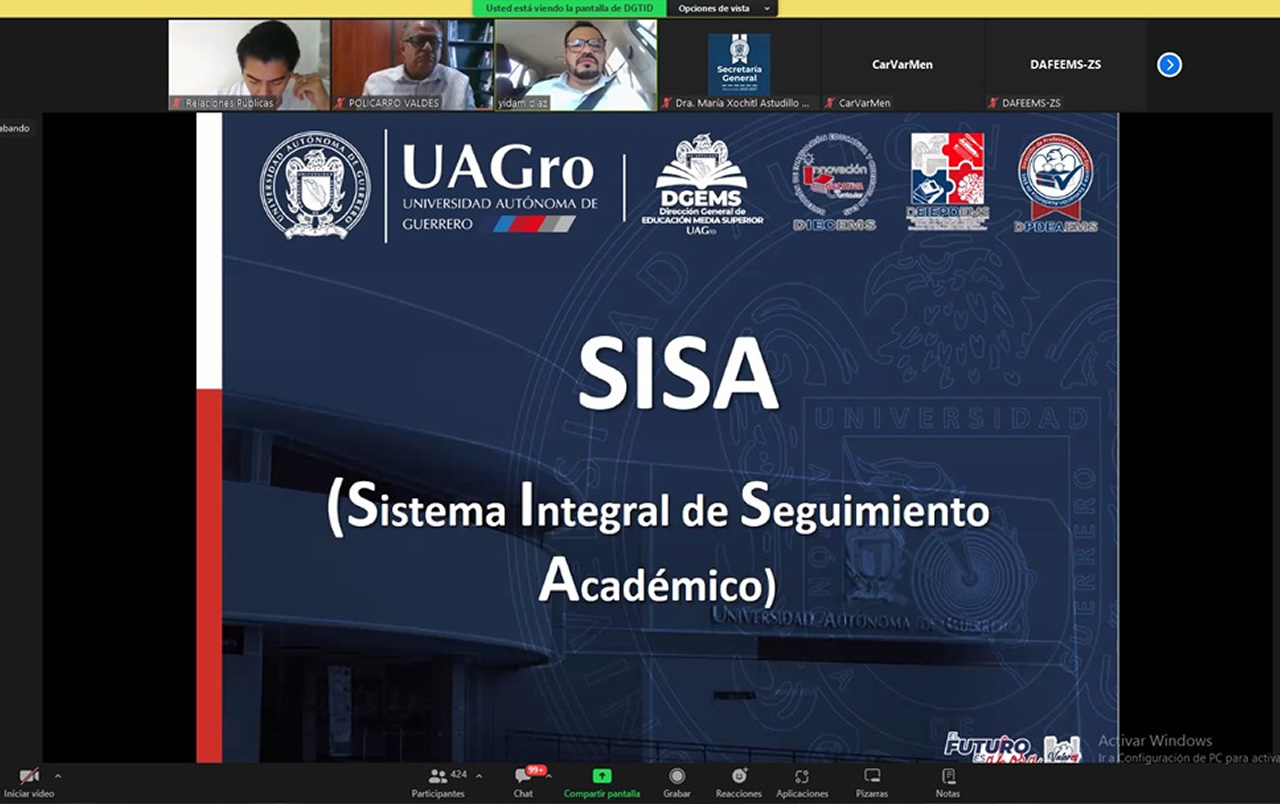Click the SISA title text

tap(678, 375)
